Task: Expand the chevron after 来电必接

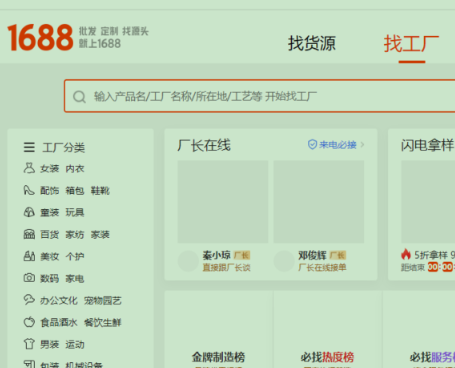Action: coord(363,145)
